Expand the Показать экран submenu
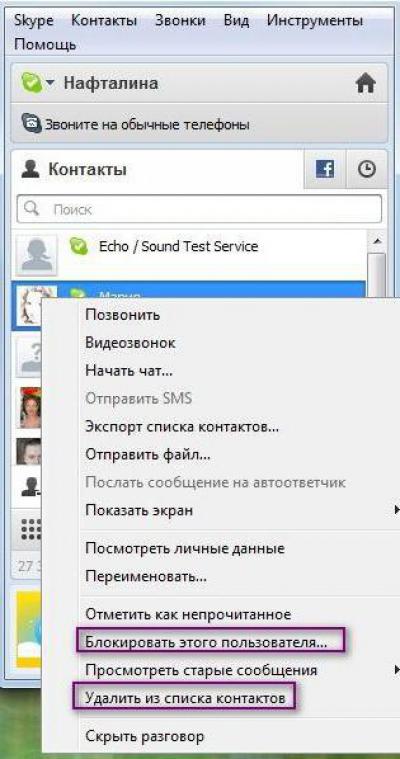The height and width of the screenshot is (759, 400). (397, 510)
